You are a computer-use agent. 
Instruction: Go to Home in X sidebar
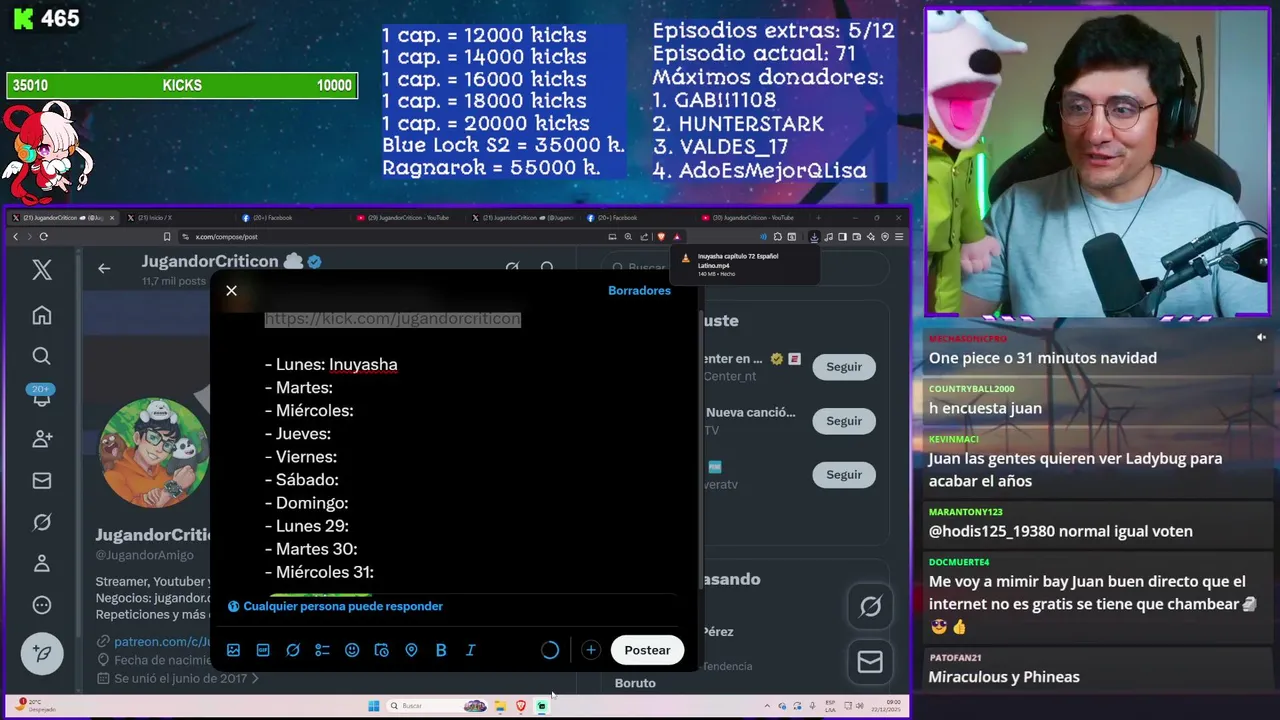click(x=42, y=315)
